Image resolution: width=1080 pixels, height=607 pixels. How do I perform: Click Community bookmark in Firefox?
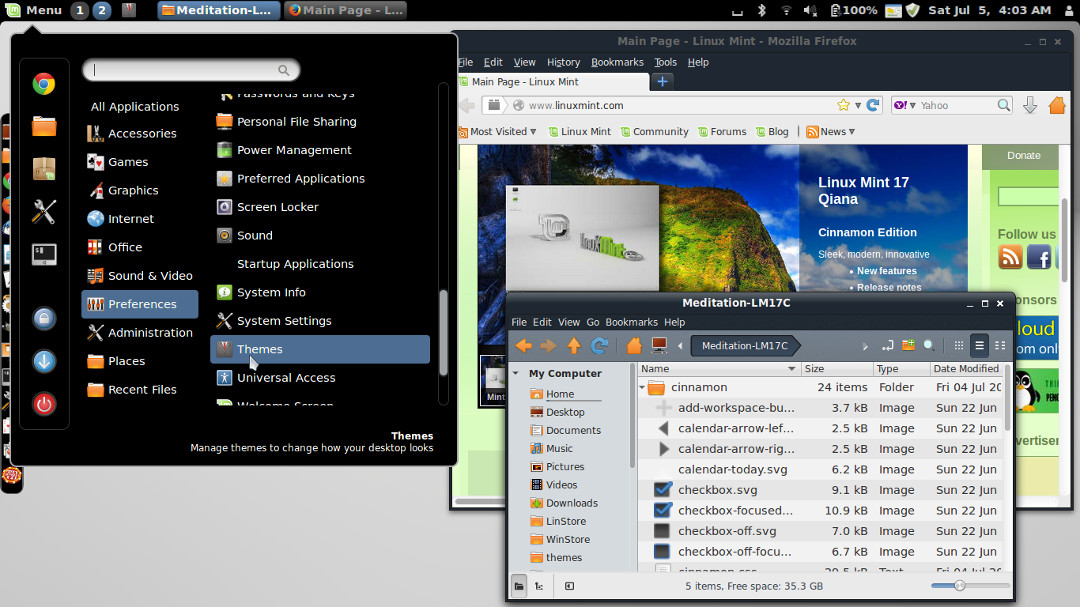point(654,132)
